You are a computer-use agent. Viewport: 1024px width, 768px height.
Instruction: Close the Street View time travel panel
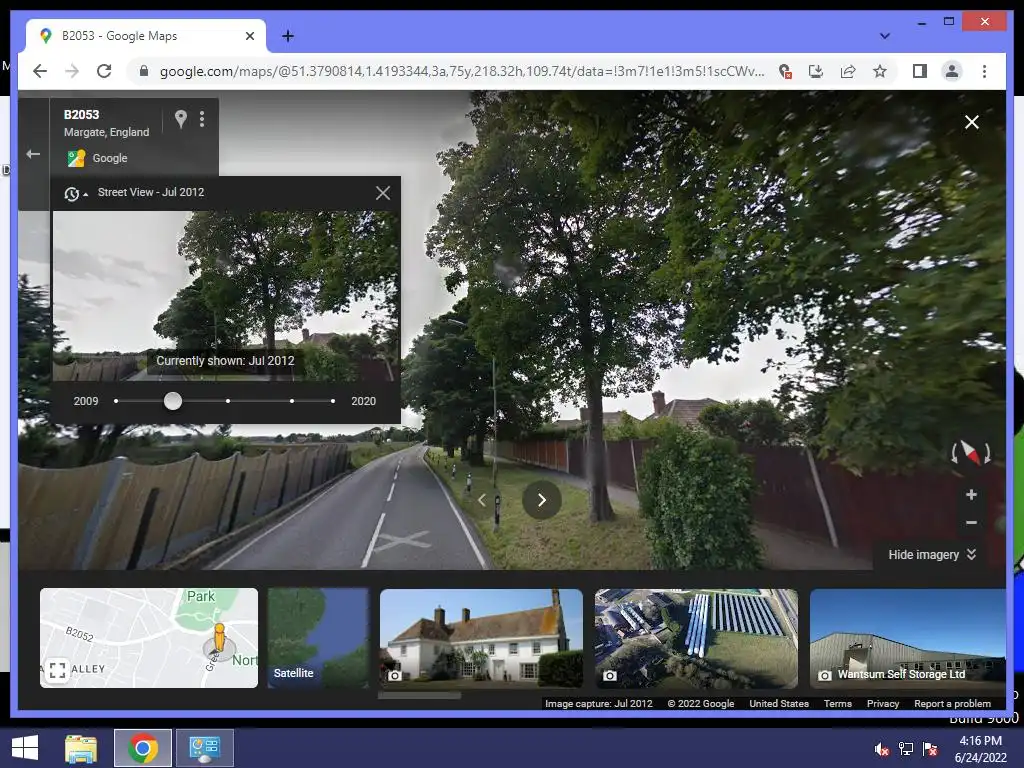click(x=383, y=193)
